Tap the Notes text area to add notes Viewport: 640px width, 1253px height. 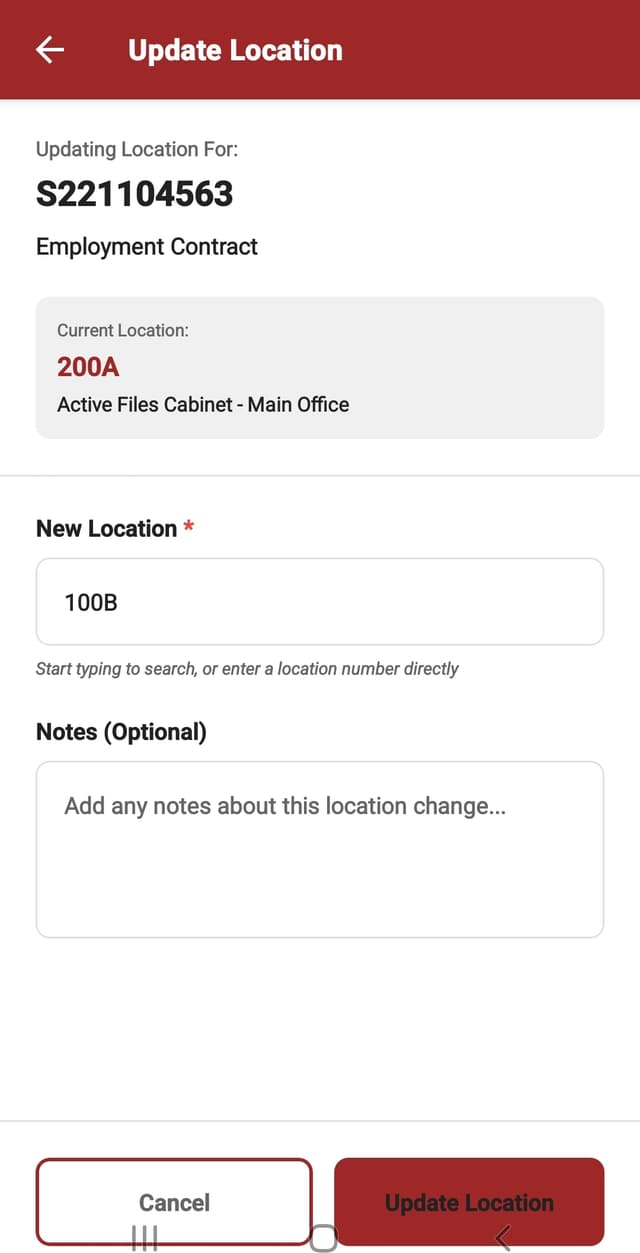pyautogui.click(x=319, y=850)
